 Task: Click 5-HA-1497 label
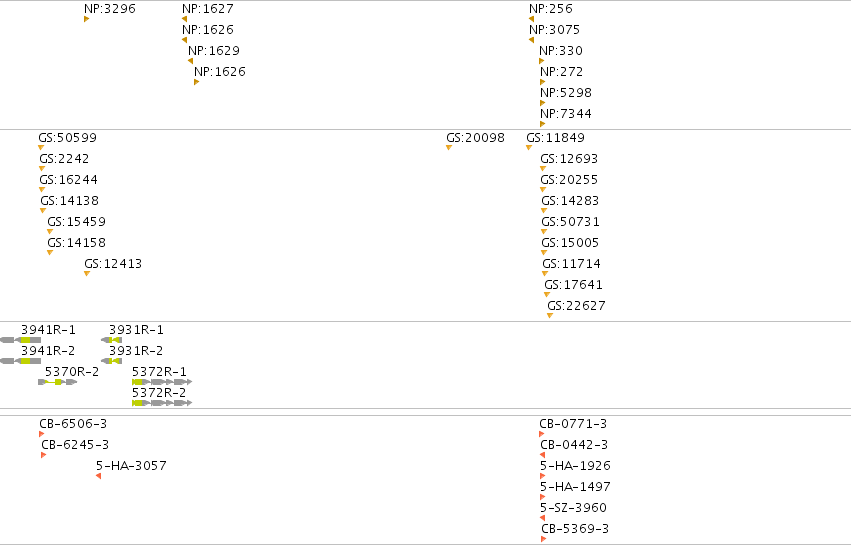[x=575, y=487]
